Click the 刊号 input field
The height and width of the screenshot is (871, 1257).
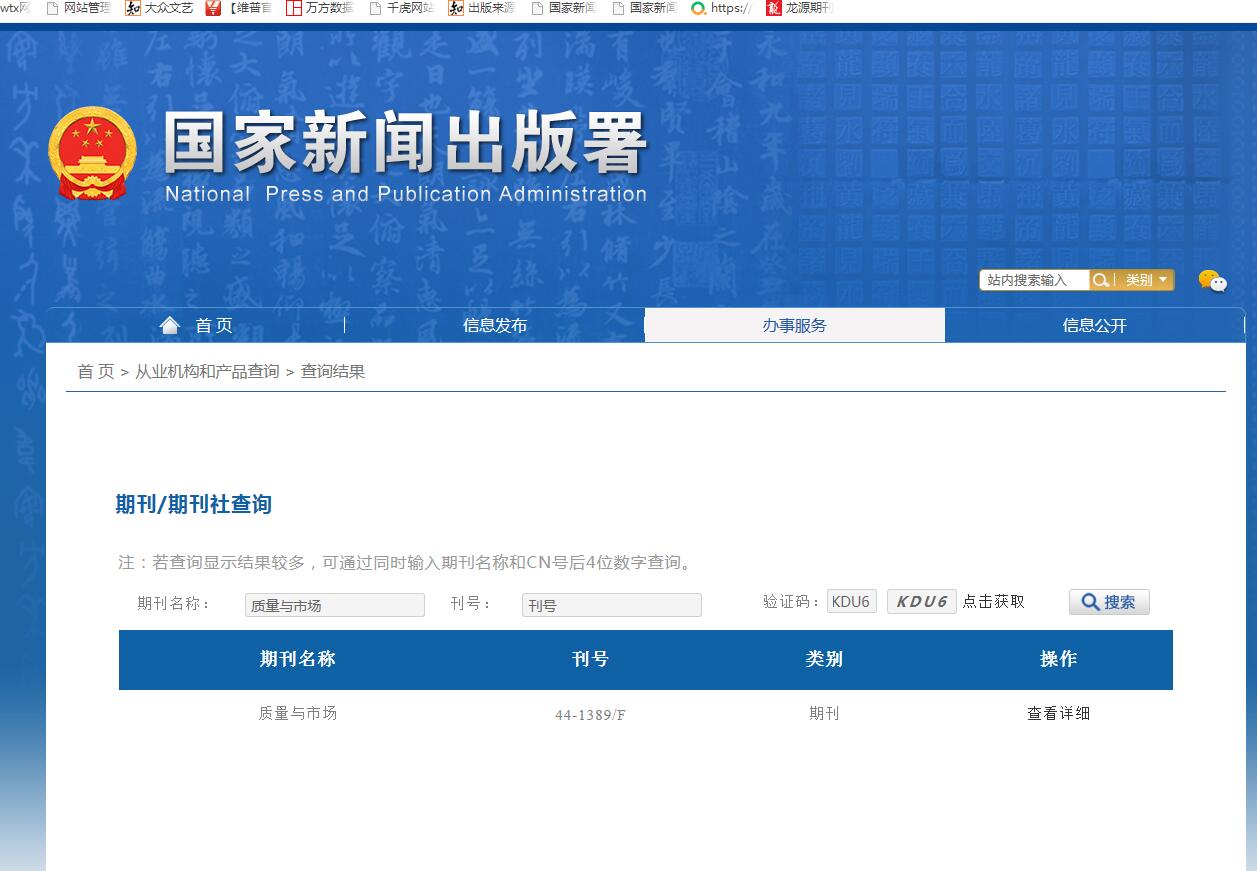point(610,604)
